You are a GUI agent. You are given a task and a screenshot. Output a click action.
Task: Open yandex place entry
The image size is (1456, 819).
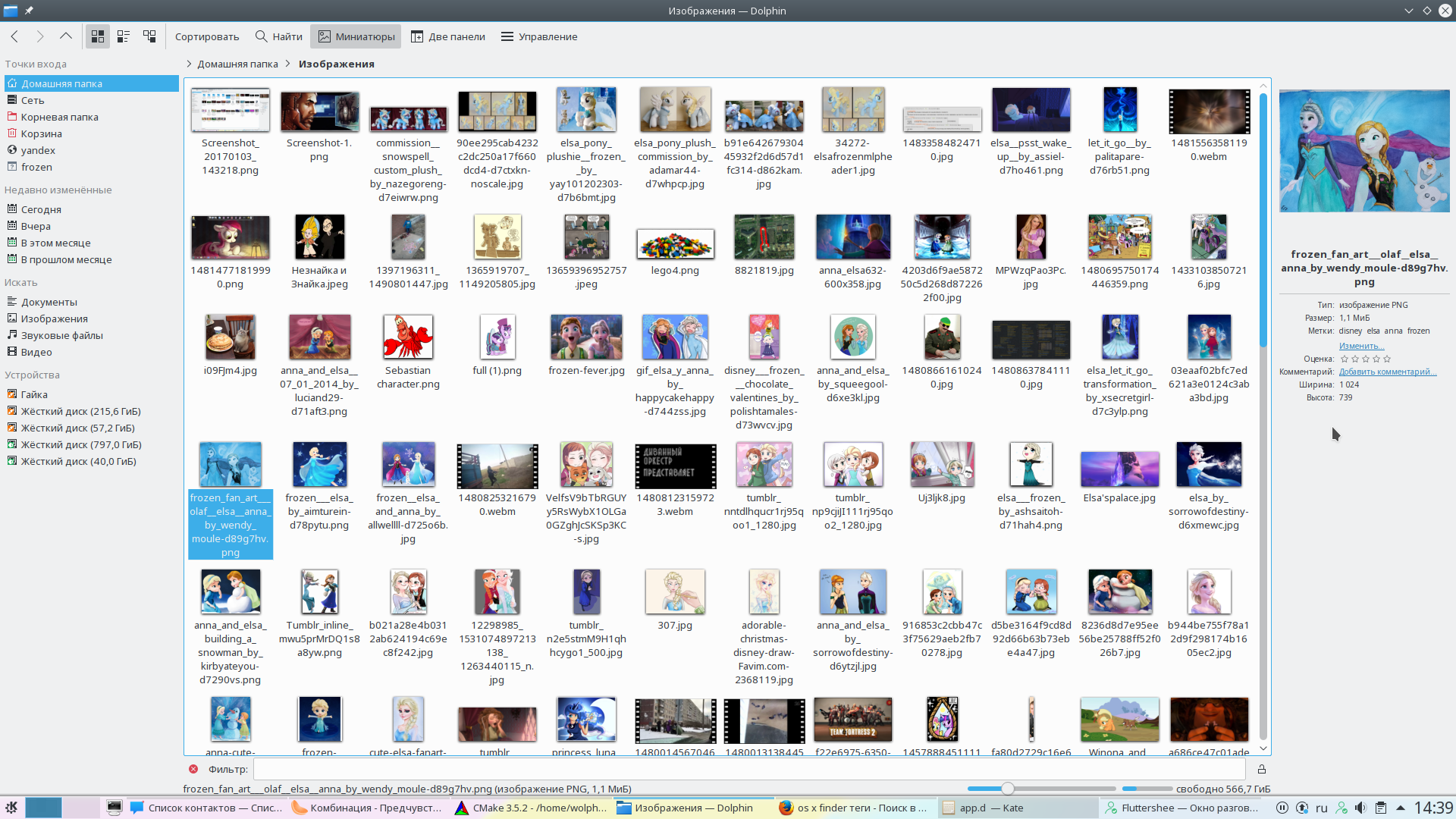pos(91,150)
